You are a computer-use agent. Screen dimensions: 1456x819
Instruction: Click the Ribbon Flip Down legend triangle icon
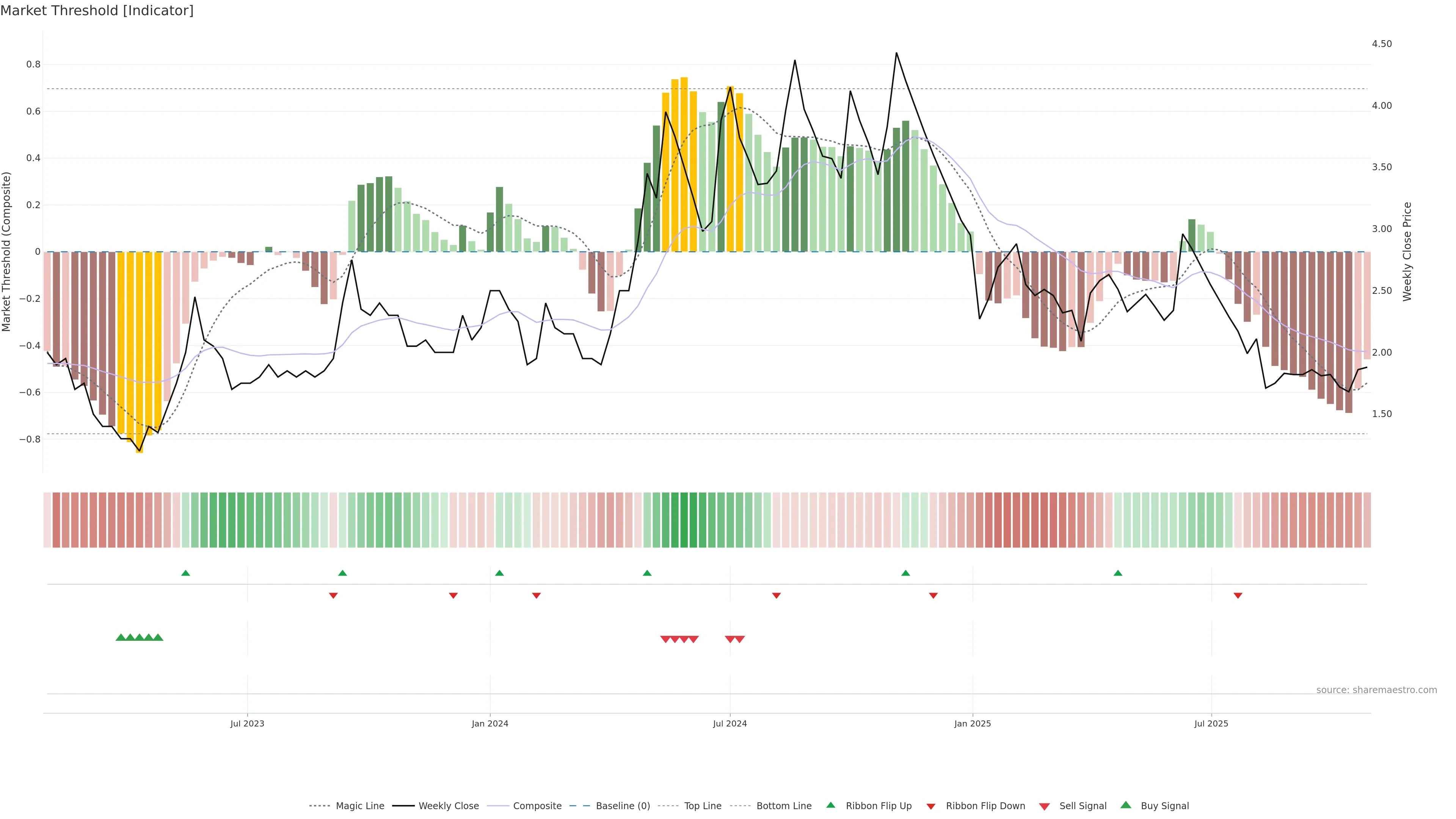click(x=931, y=806)
